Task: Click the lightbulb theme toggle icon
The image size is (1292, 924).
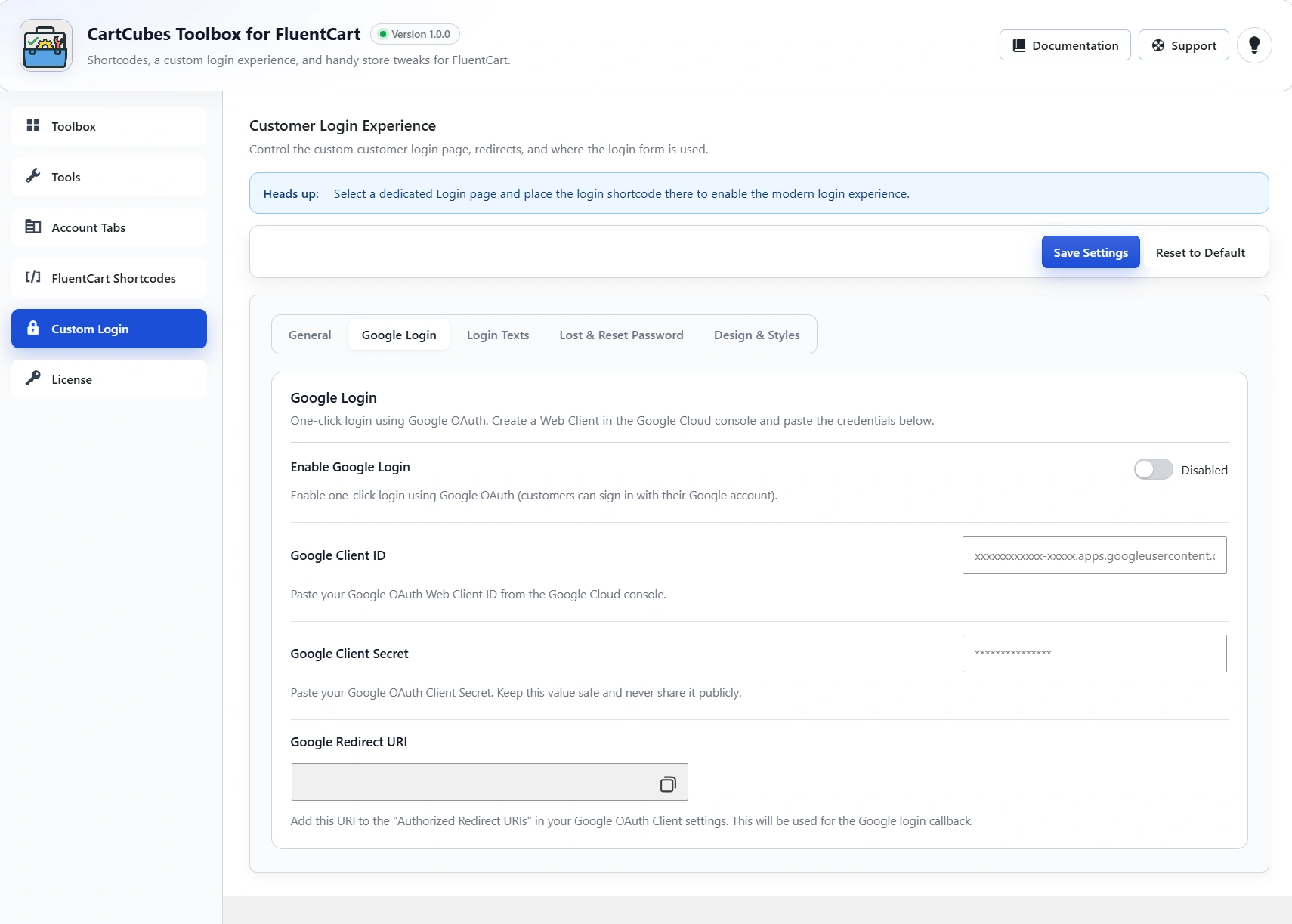Action: click(x=1254, y=45)
